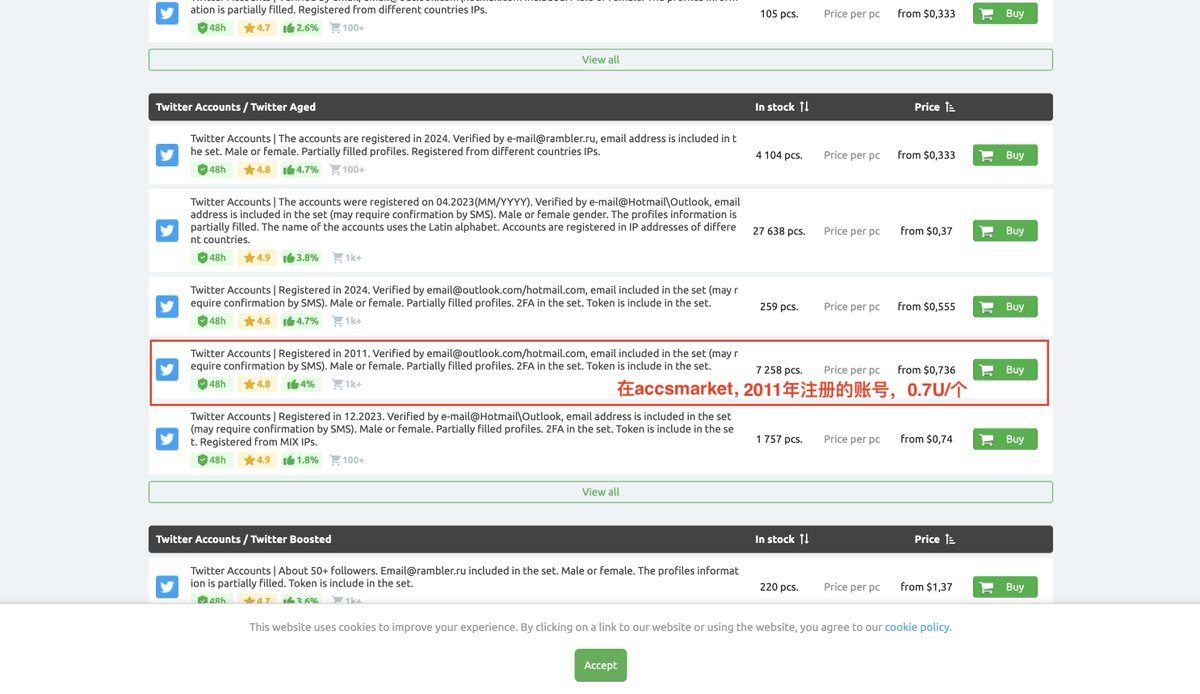Click 100+ cart sales badge in 4 104 pcs row

tap(348, 170)
